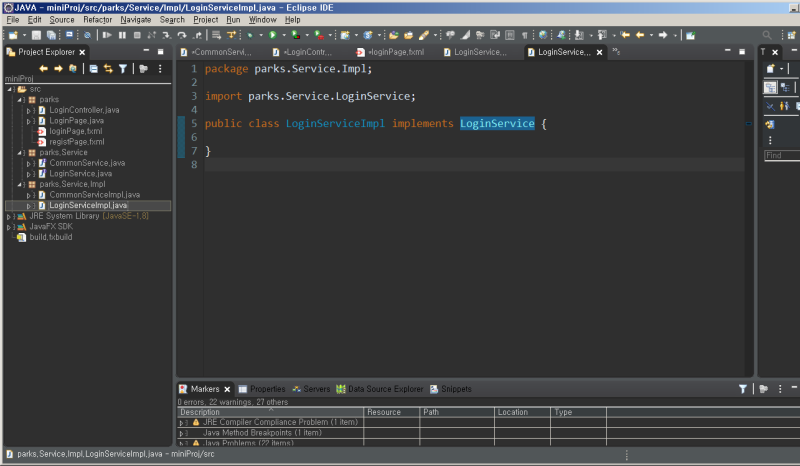The height and width of the screenshot is (466, 800).
Task: Collapse the src folder node
Action: (x=10, y=89)
